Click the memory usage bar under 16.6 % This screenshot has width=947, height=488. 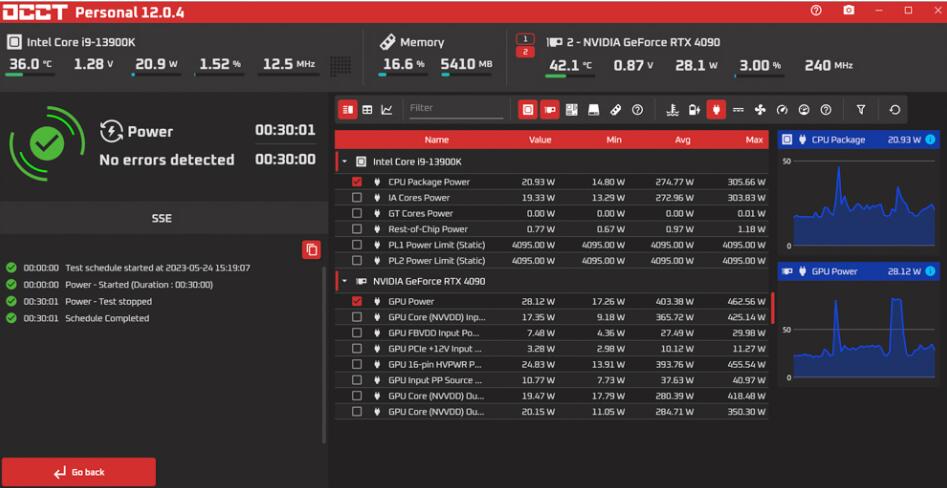pos(403,75)
